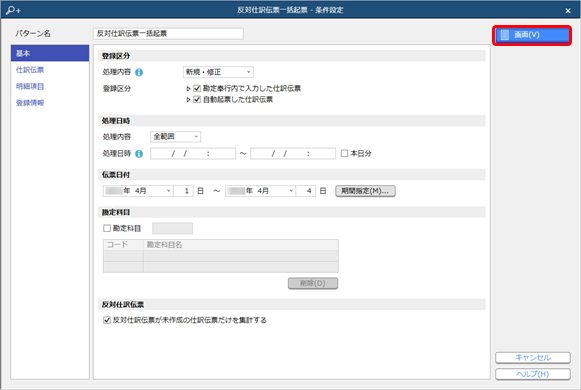Click the 期間指定(M)... button

coord(365,191)
